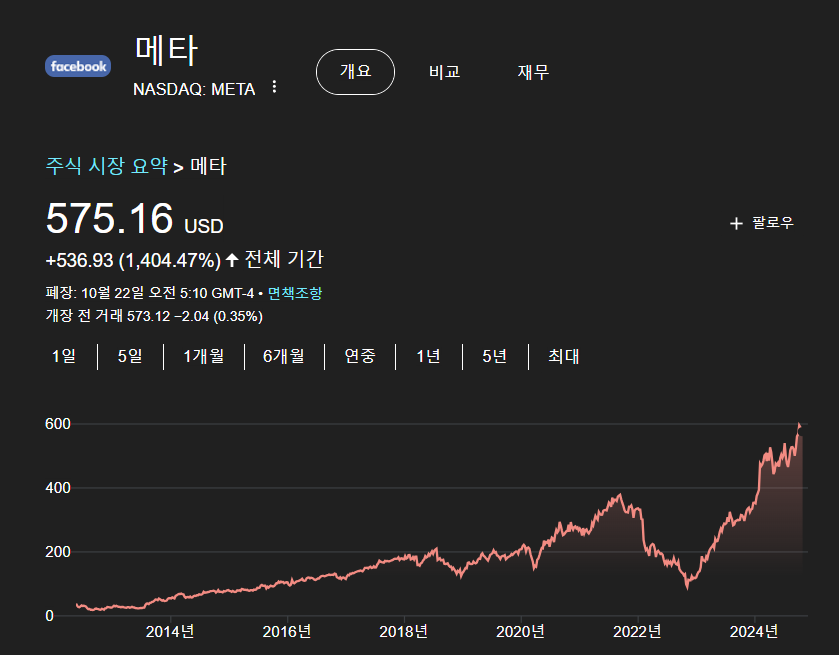839x655 pixels.
Task: Open the 면책조항 disclaimer link
Action: point(295,293)
